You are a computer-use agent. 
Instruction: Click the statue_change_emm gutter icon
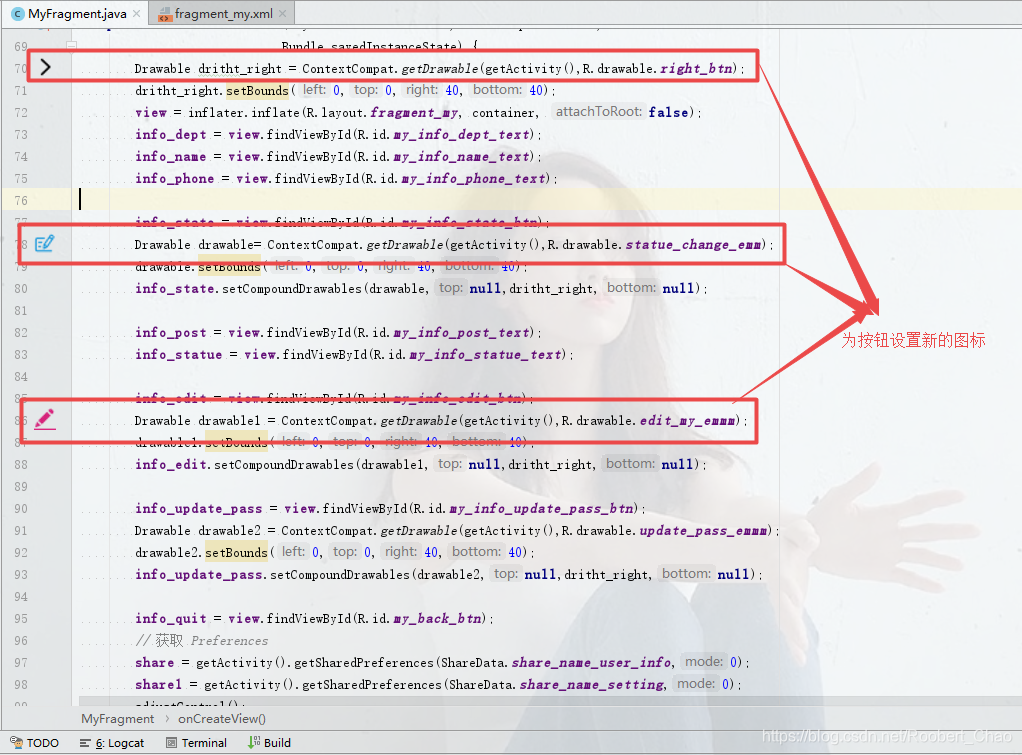coord(44,244)
